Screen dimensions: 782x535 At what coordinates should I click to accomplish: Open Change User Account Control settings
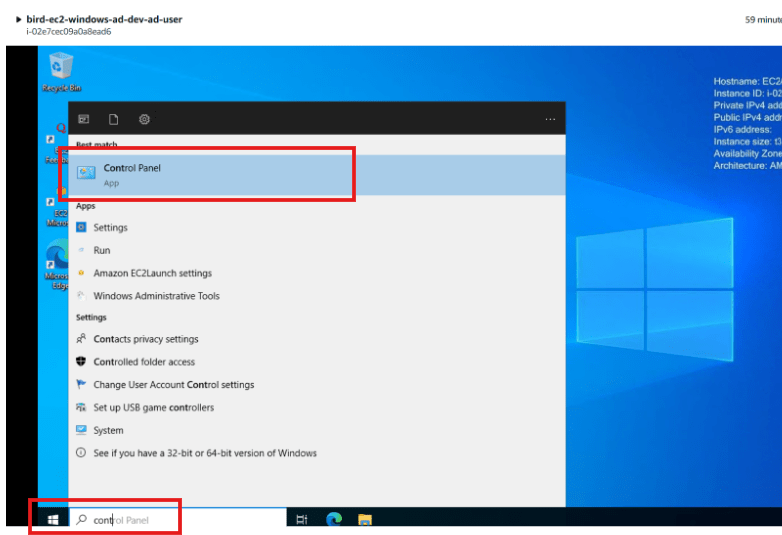point(317,385)
